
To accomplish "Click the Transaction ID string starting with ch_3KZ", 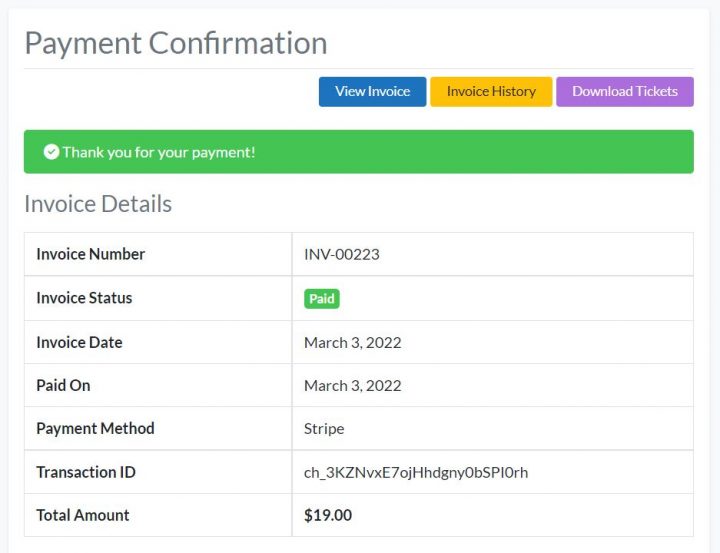I will 416,472.
